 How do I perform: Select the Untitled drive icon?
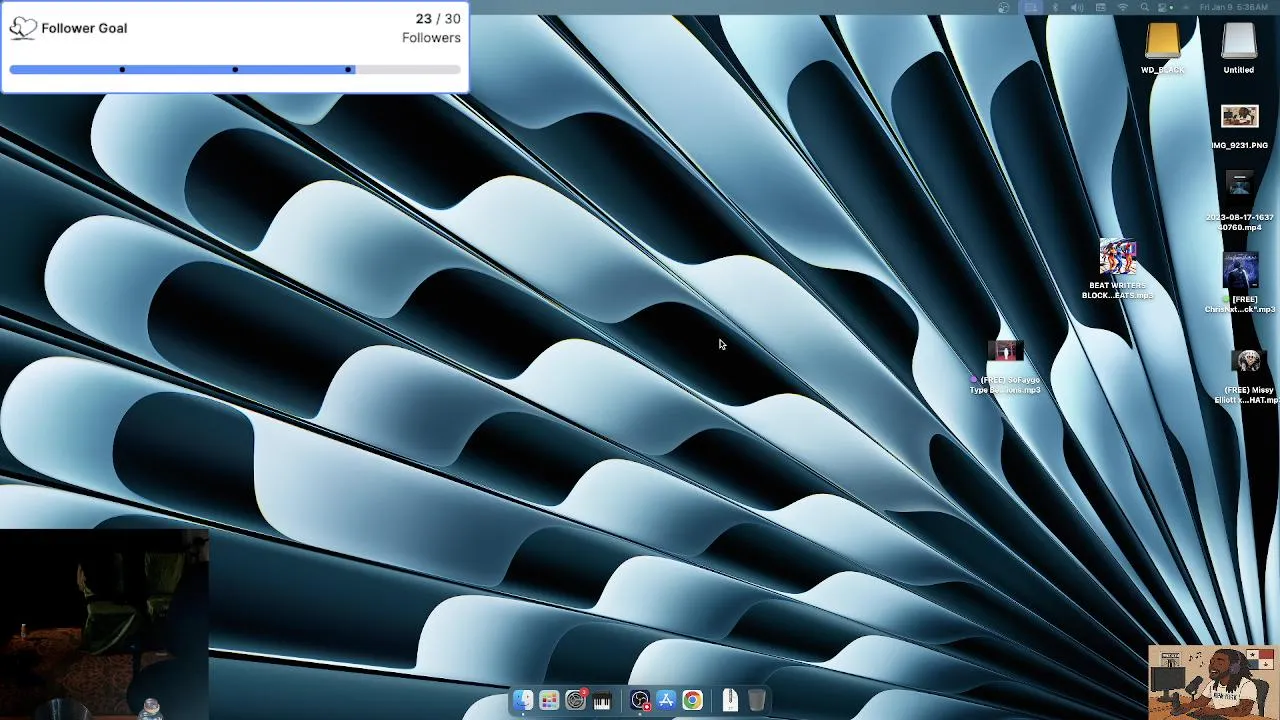(x=1239, y=42)
